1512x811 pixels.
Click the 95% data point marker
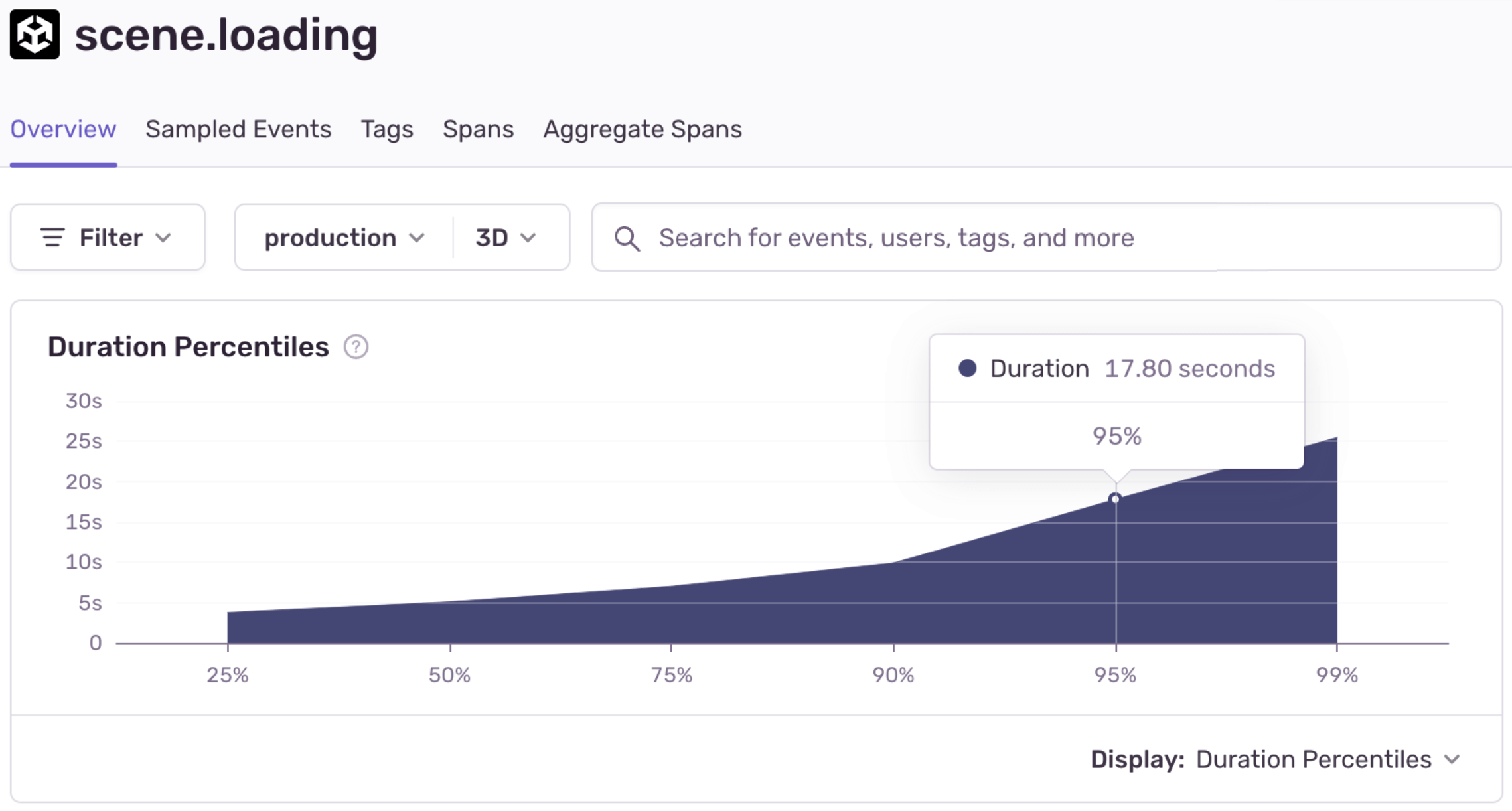click(1115, 498)
